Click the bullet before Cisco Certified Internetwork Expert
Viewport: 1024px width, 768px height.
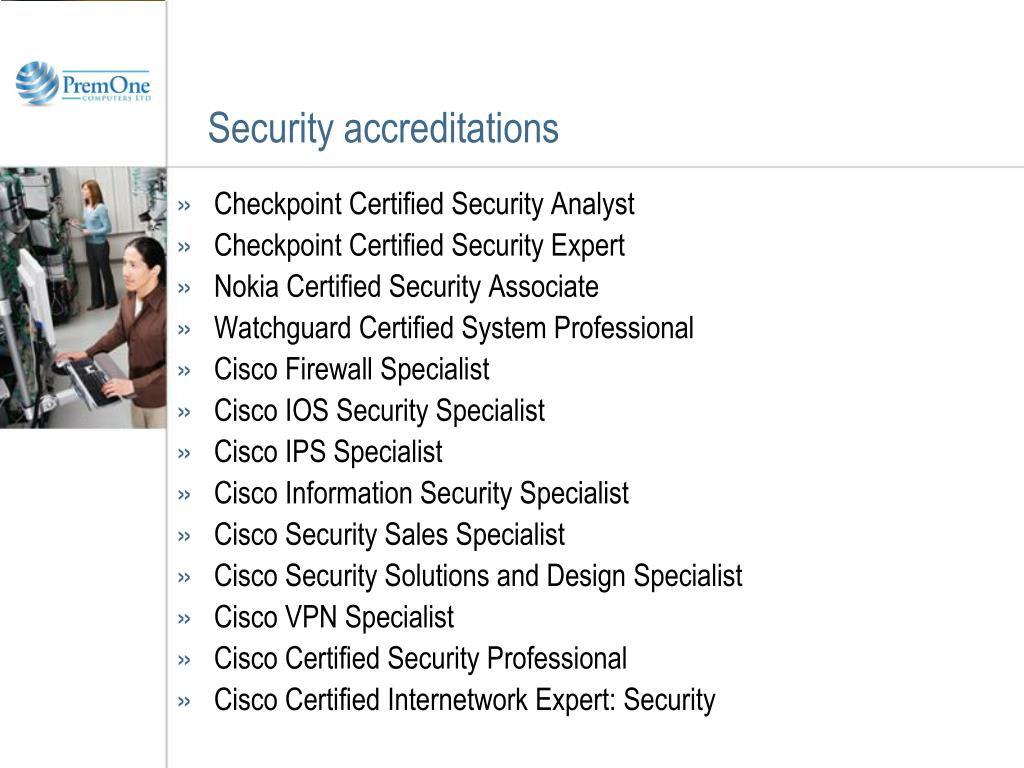(x=184, y=701)
